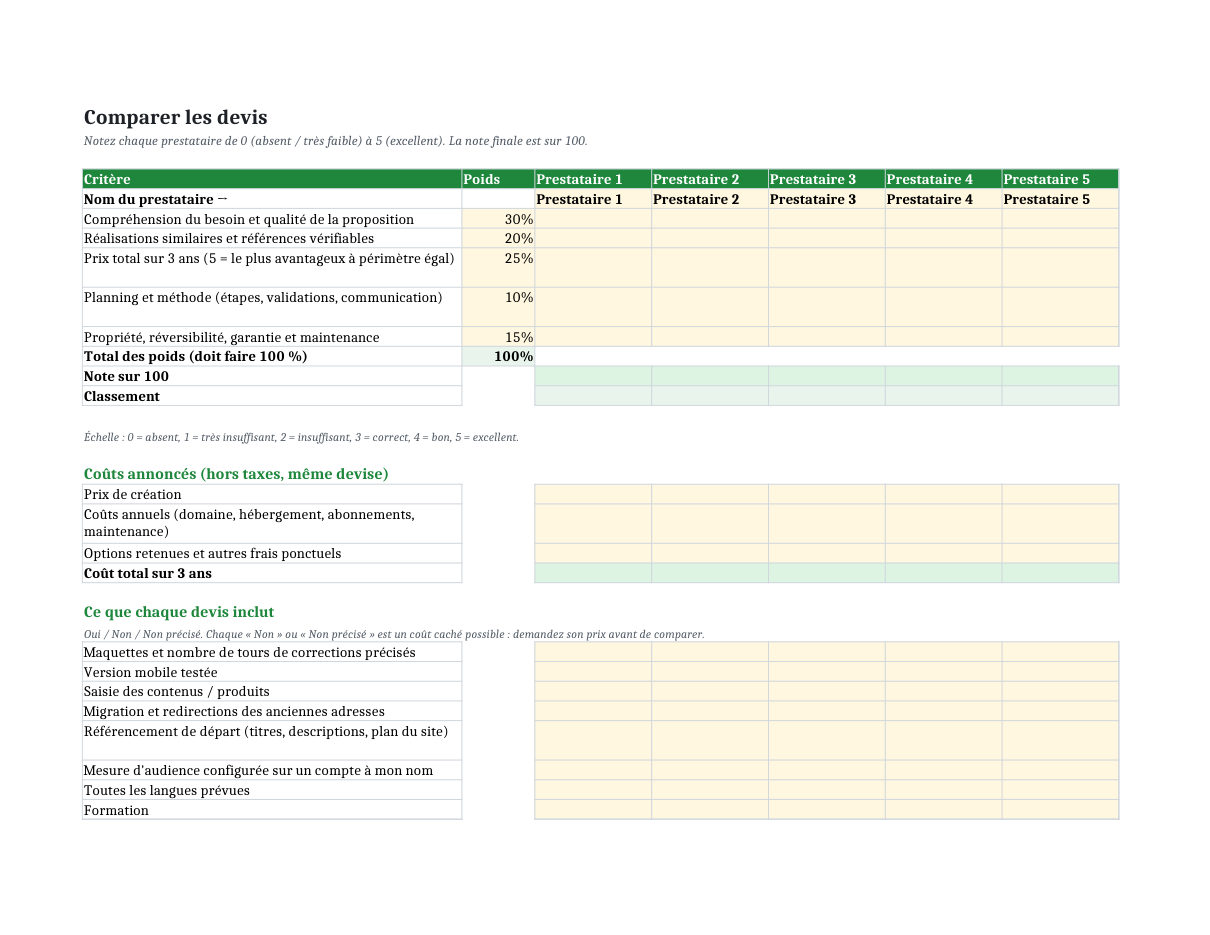Click the "Formation" row label
The width and height of the screenshot is (1210, 935).
272,810
